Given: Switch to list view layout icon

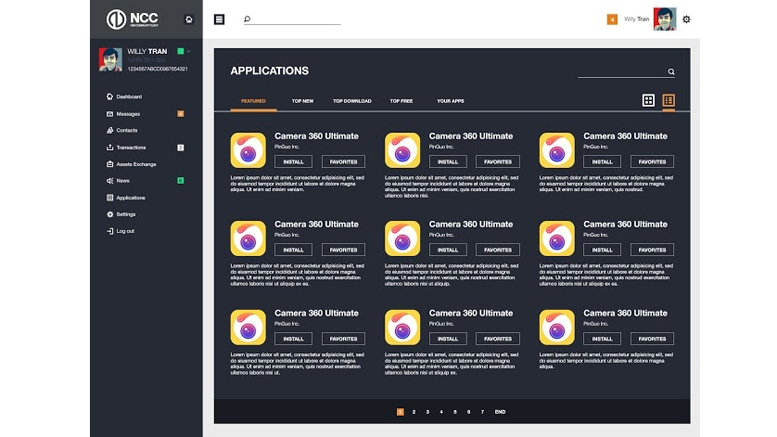Looking at the screenshot, I should click(669, 101).
